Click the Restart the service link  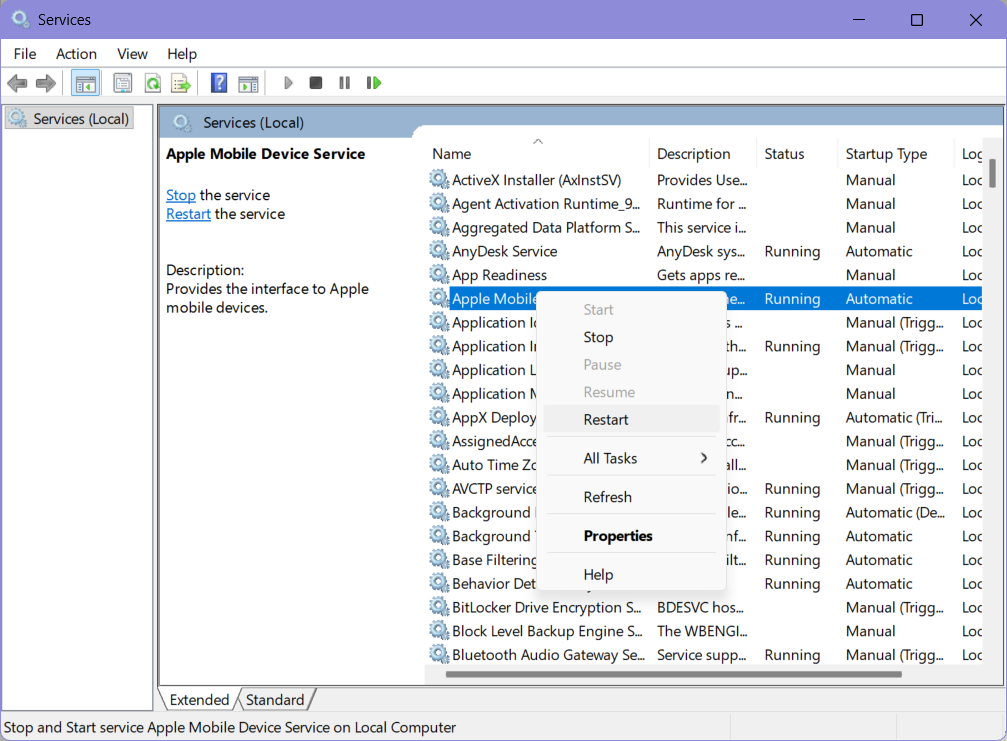click(188, 214)
